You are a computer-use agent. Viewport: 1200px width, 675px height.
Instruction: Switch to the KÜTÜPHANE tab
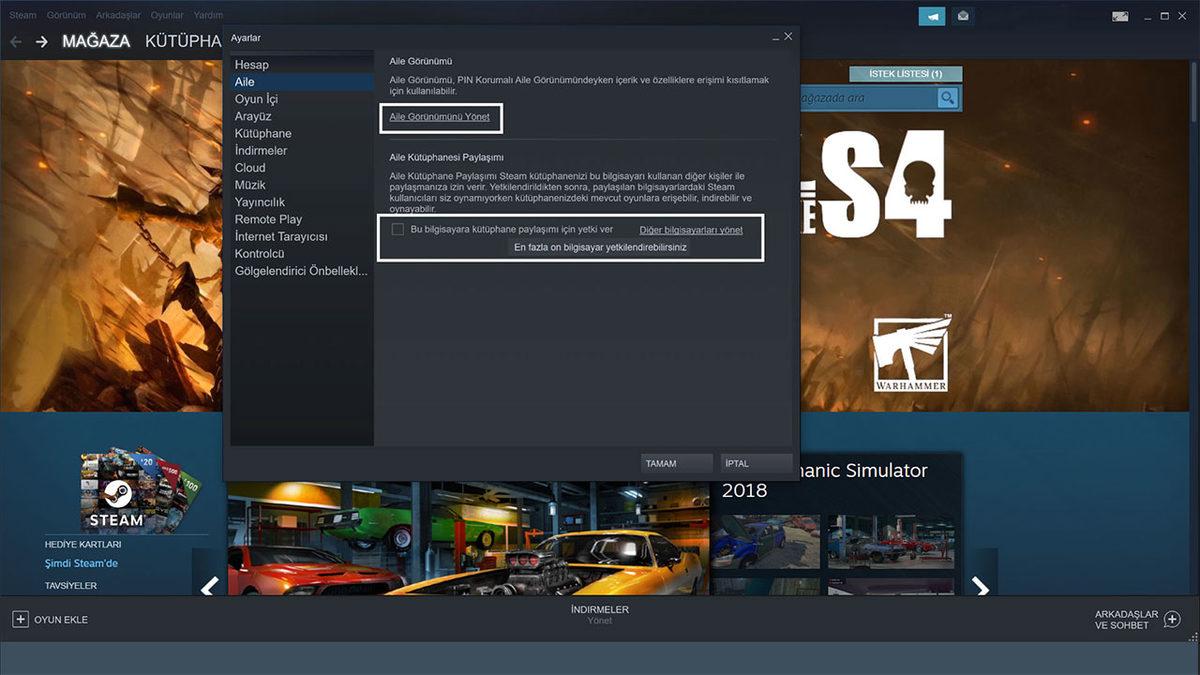point(182,41)
